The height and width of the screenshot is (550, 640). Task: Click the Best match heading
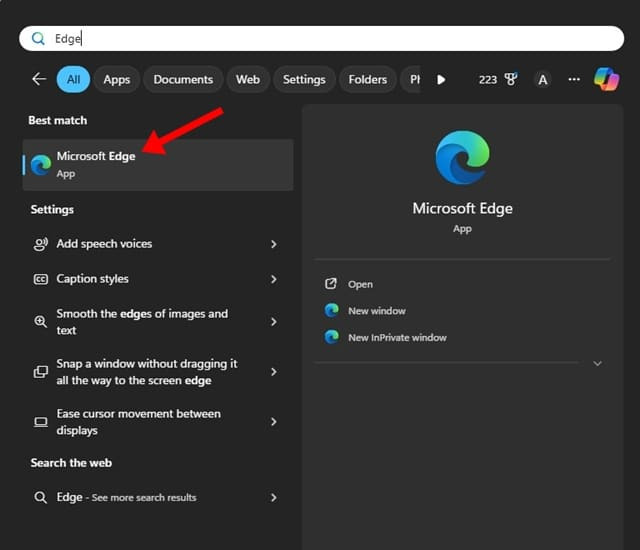click(x=58, y=120)
